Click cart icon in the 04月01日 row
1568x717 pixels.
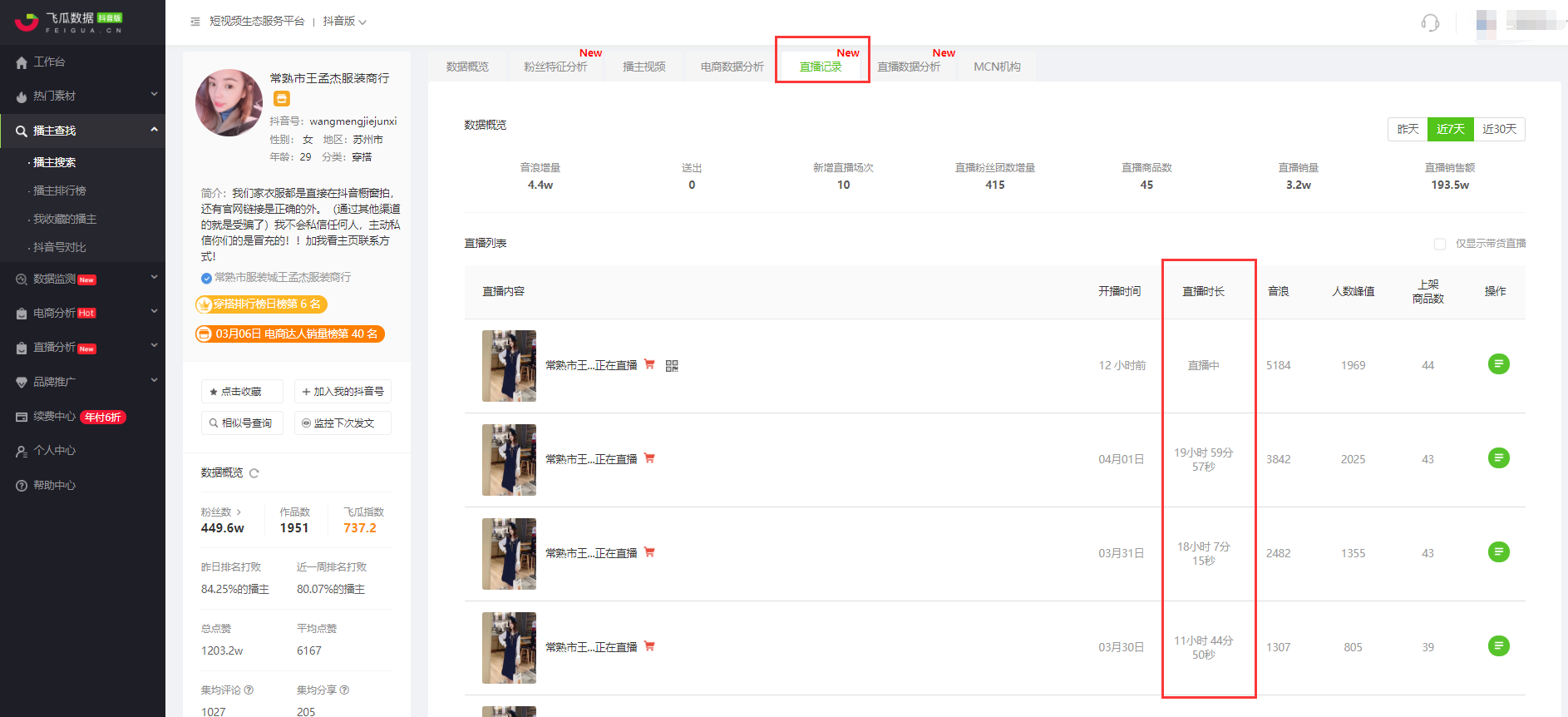click(x=649, y=458)
